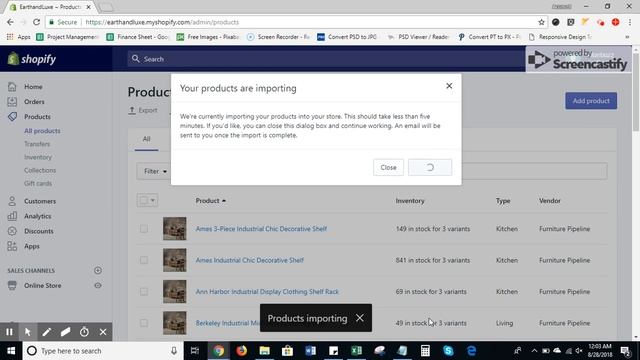640x360 pixels.
Task: Select the Screencastify pen tool
Action: (47, 332)
